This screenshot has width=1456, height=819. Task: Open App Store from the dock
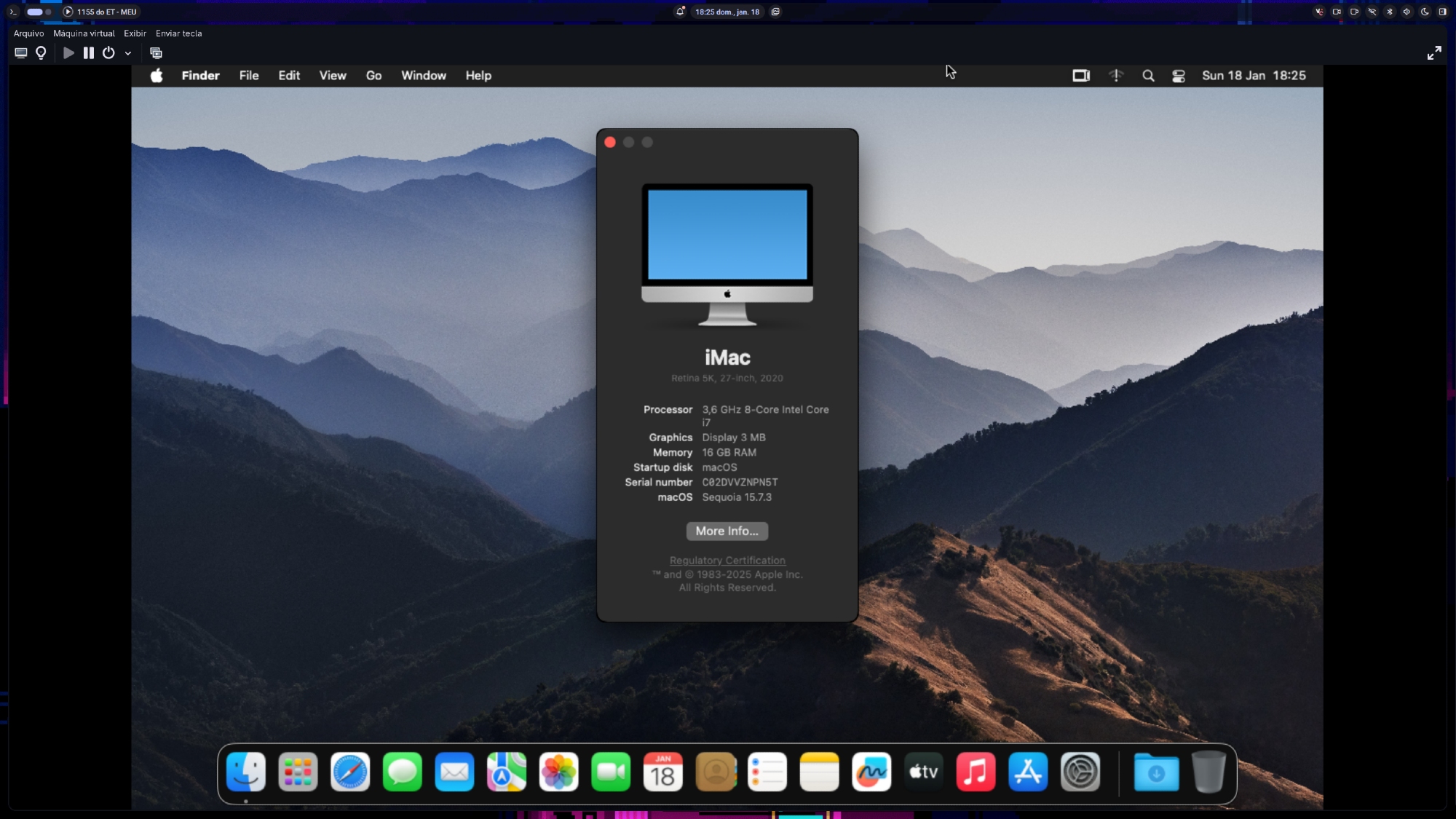[x=1028, y=772]
